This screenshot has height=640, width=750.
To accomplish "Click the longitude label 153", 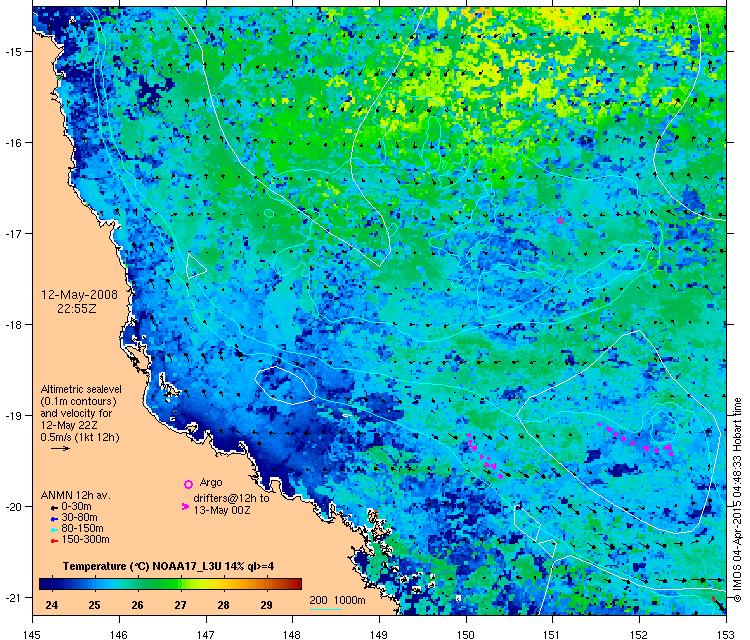I will [x=726, y=635].
